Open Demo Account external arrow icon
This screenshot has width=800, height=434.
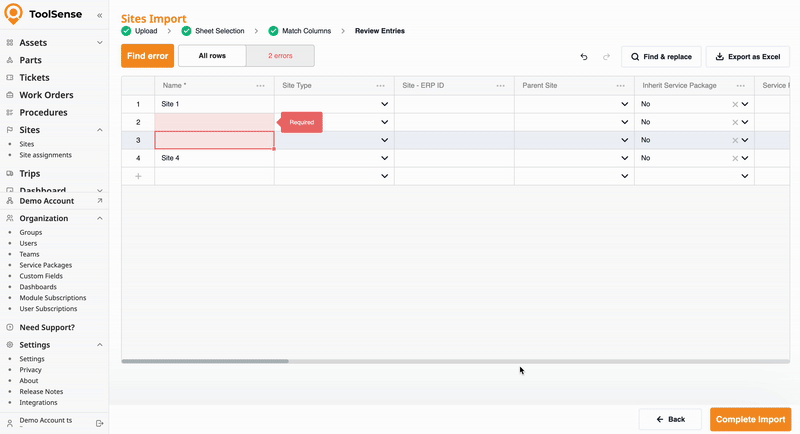[x=99, y=201]
